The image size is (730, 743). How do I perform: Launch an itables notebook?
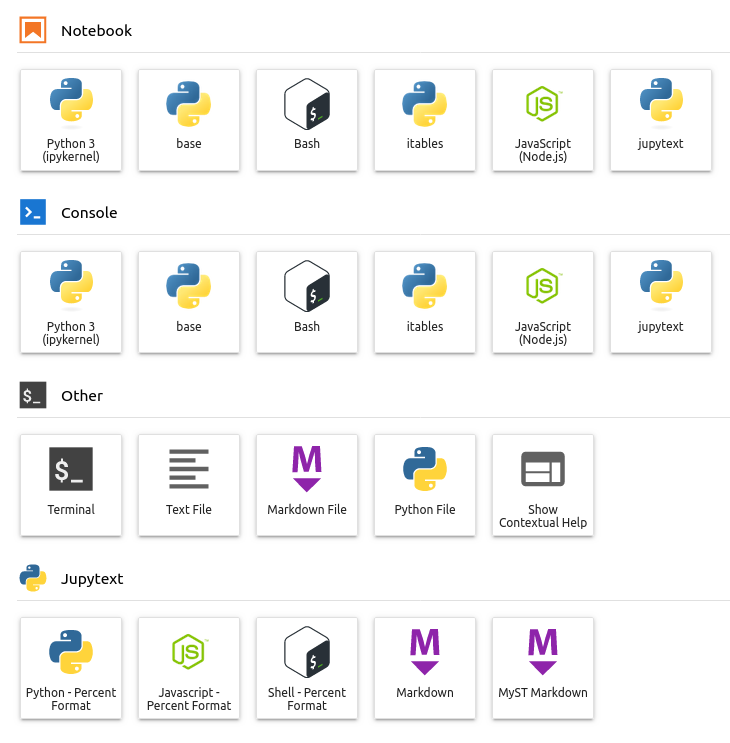[x=424, y=120]
